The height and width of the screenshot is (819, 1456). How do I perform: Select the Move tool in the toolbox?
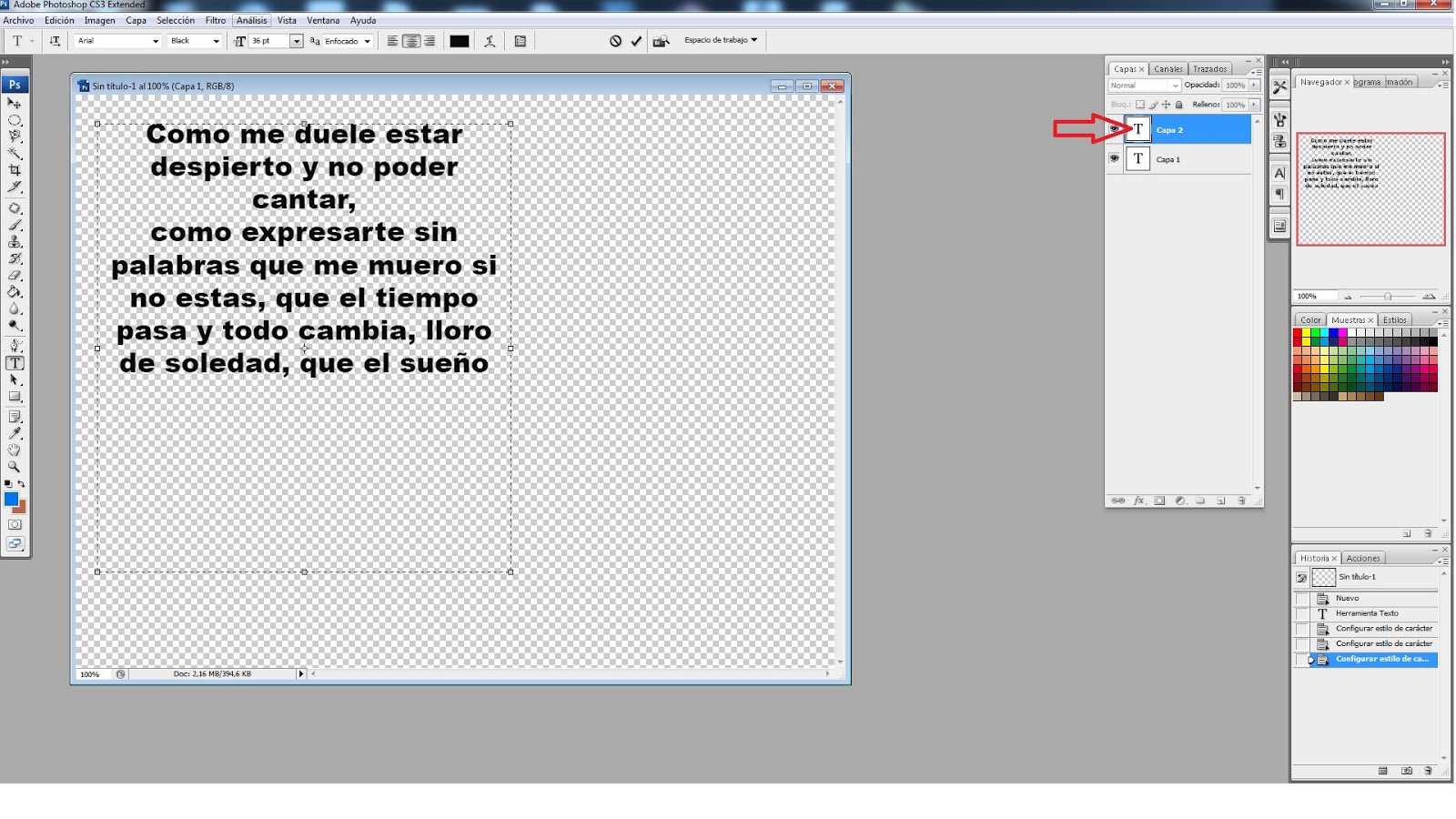click(15, 103)
